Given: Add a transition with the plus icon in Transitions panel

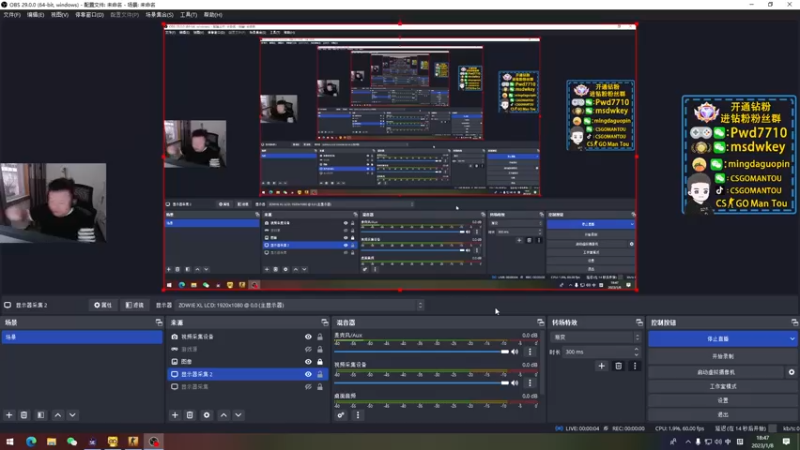Looking at the screenshot, I should point(602,366).
